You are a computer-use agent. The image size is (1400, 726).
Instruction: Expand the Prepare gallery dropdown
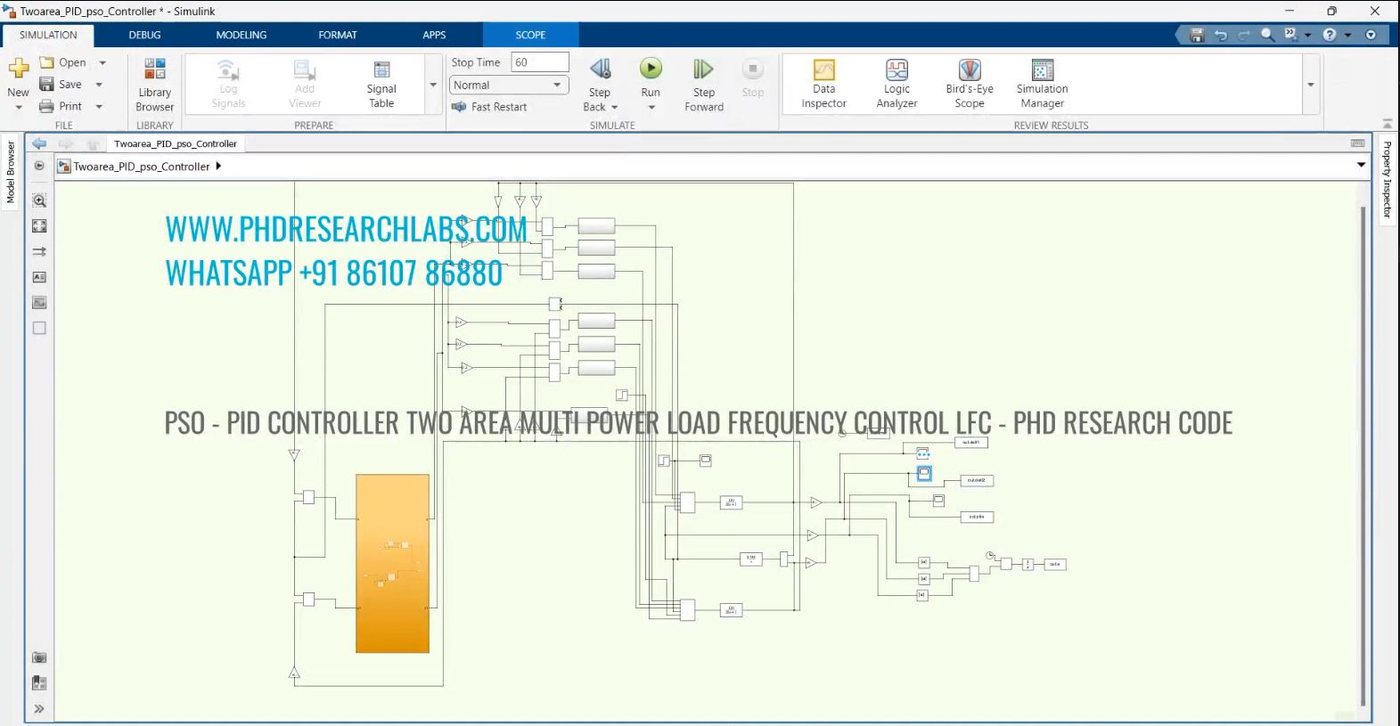tap(433, 85)
